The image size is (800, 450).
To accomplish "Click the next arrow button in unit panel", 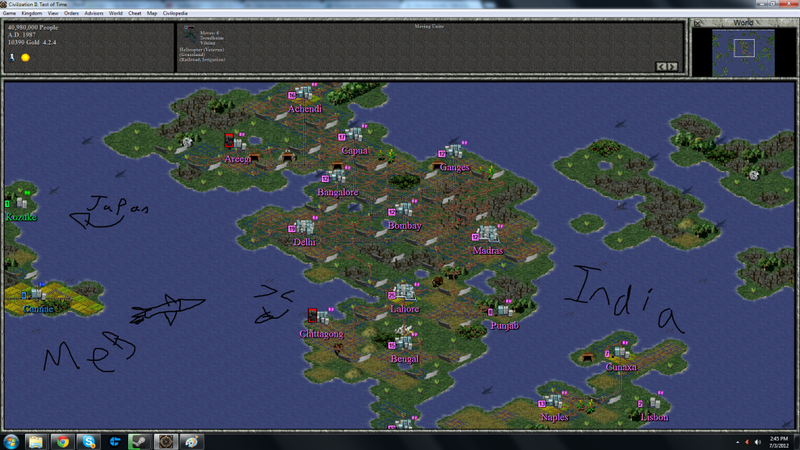I will coord(672,66).
